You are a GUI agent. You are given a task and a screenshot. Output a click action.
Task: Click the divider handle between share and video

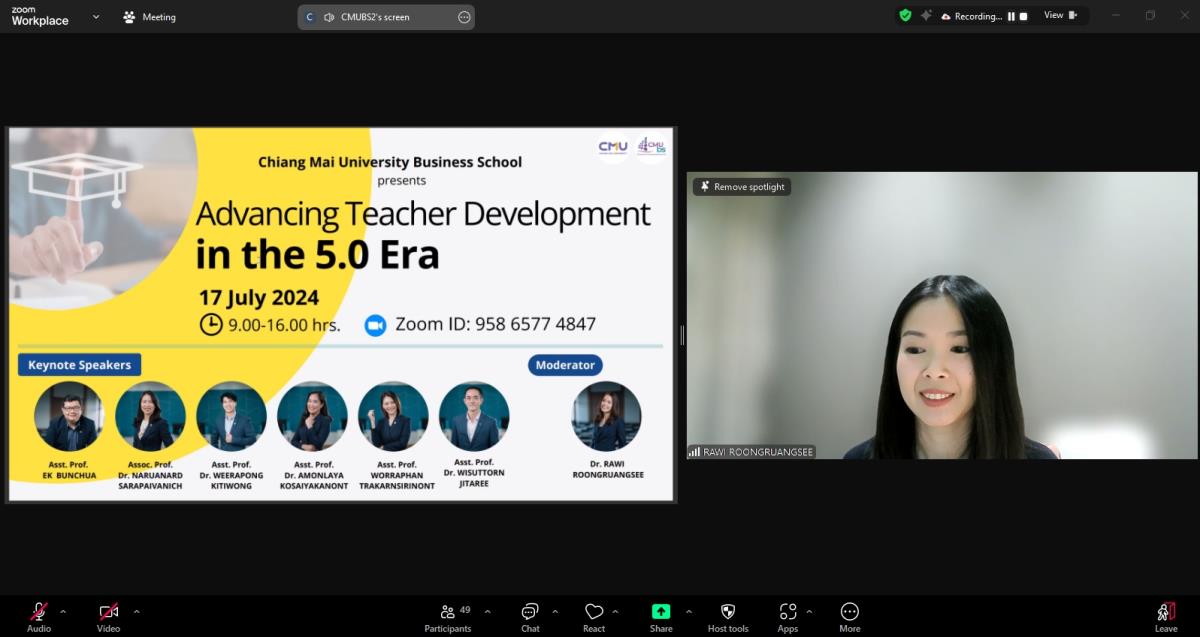click(682, 334)
